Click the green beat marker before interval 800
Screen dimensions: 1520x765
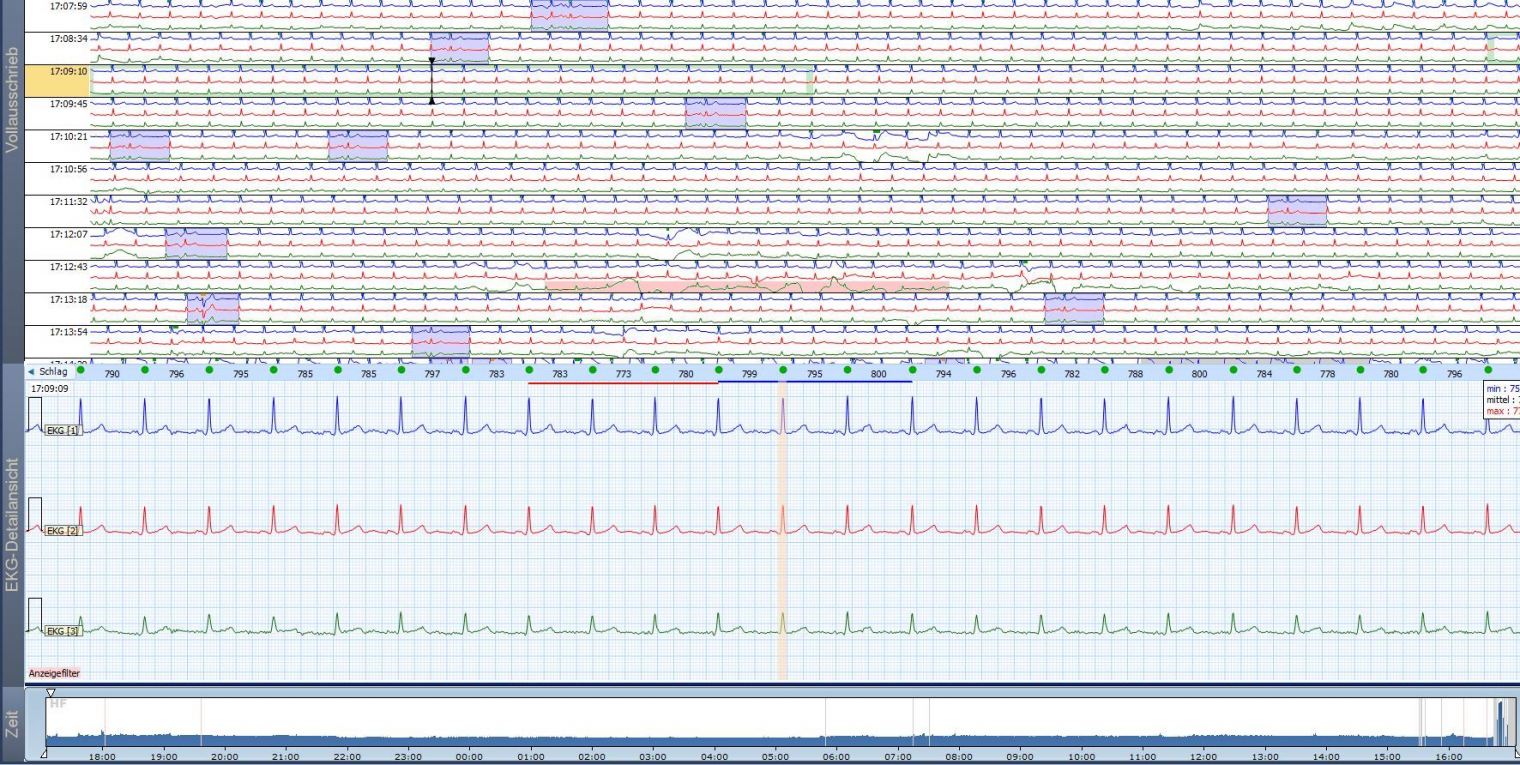847,369
